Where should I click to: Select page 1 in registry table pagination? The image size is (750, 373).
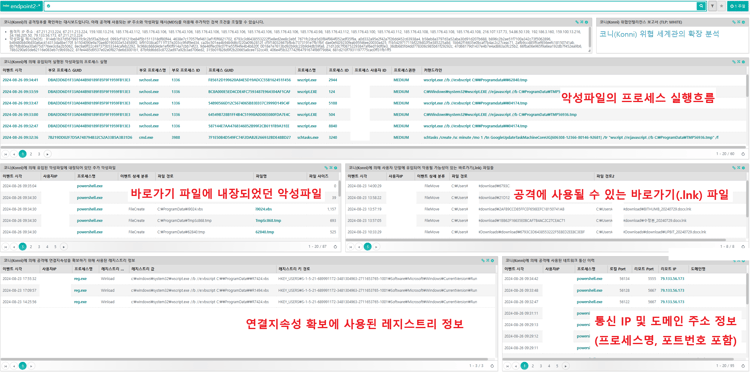click(22, 365)
